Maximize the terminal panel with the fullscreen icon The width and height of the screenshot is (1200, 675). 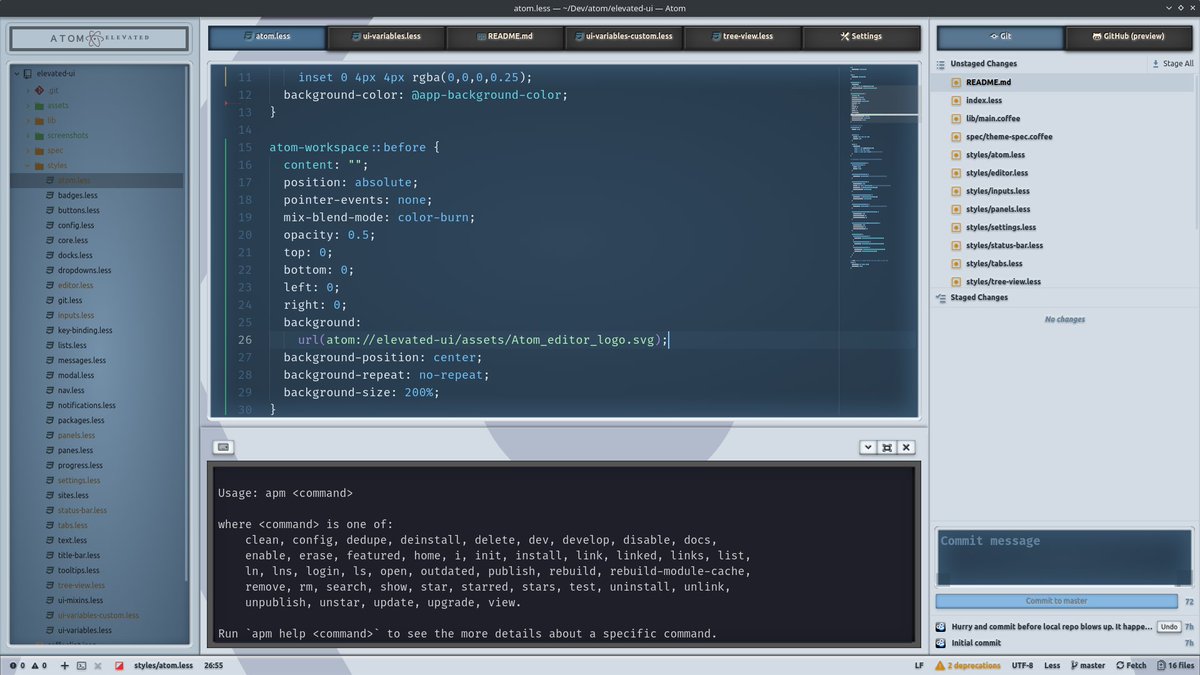(x=887, y=448)
